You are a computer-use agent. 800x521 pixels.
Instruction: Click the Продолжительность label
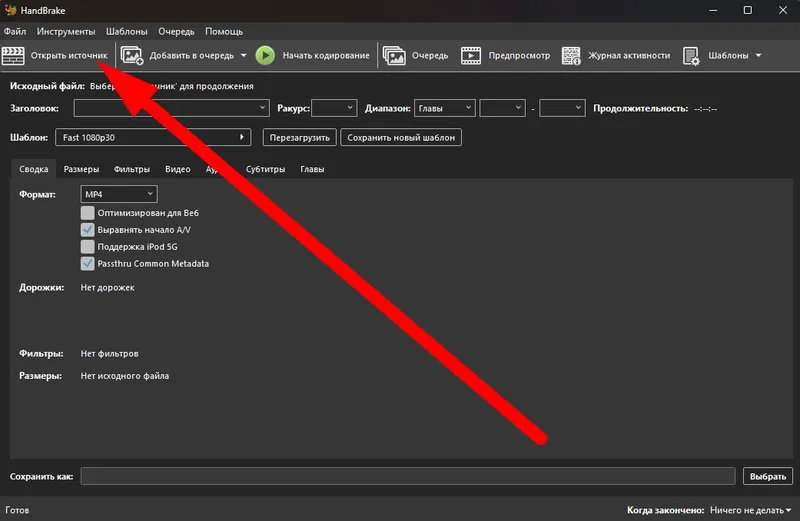(x=640, y=108)
